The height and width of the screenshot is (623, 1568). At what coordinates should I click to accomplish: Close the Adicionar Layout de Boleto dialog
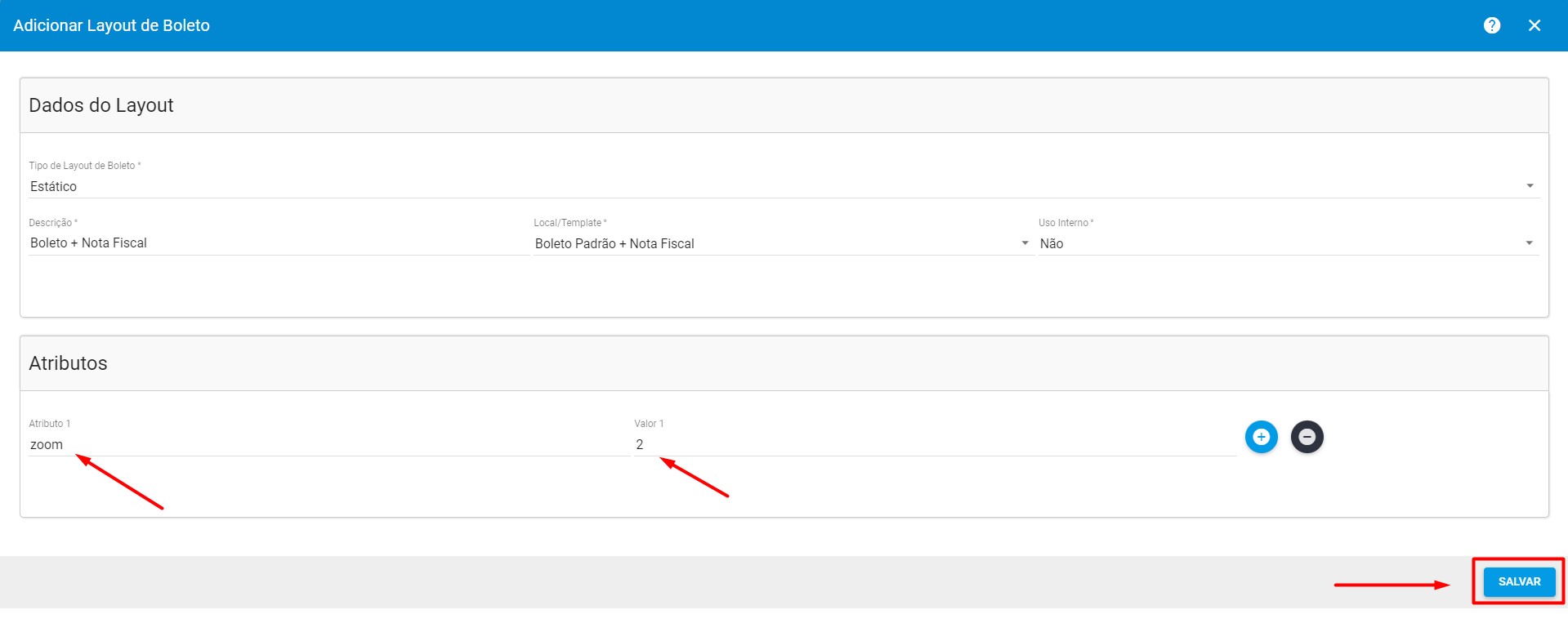click(x=1534, y=25)
